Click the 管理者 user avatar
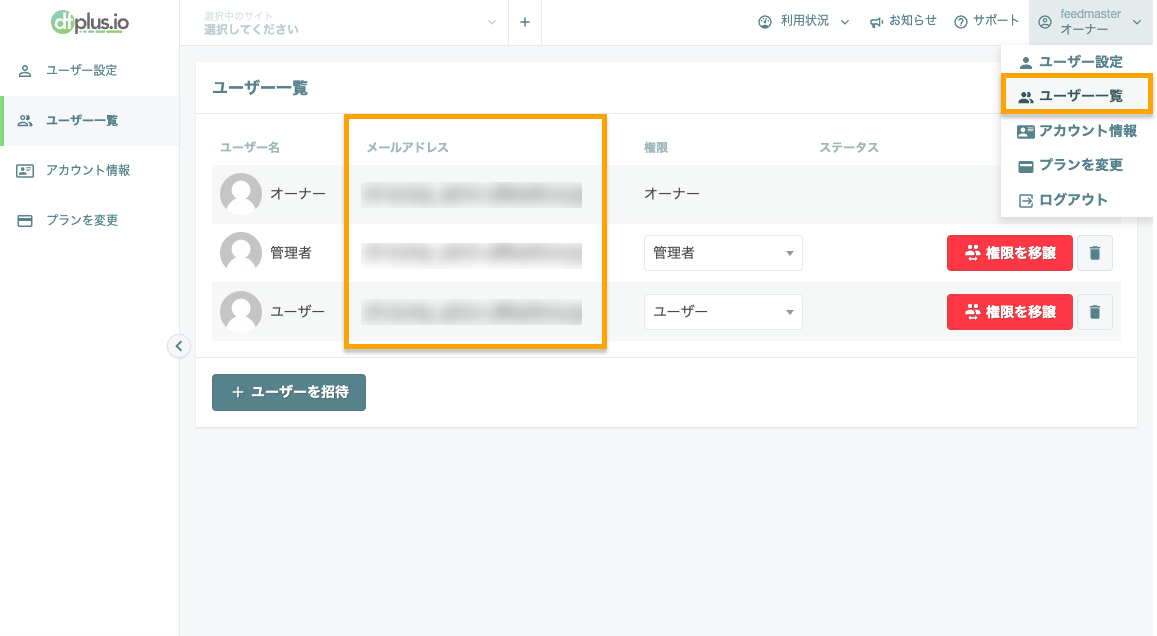This screenshot has height=636, width=1157. pos(241,252)
